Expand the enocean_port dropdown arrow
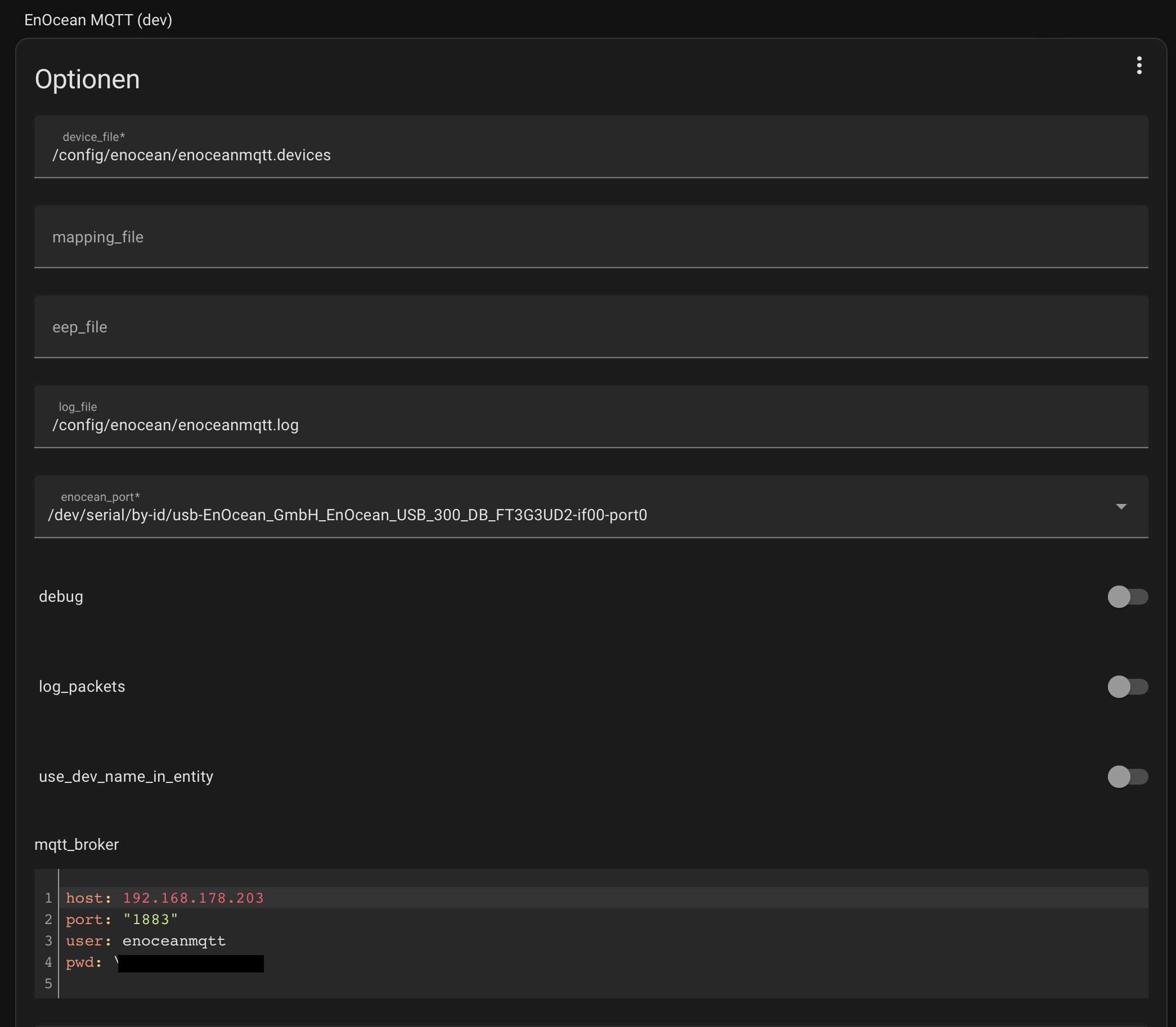 coord(1121,507)
